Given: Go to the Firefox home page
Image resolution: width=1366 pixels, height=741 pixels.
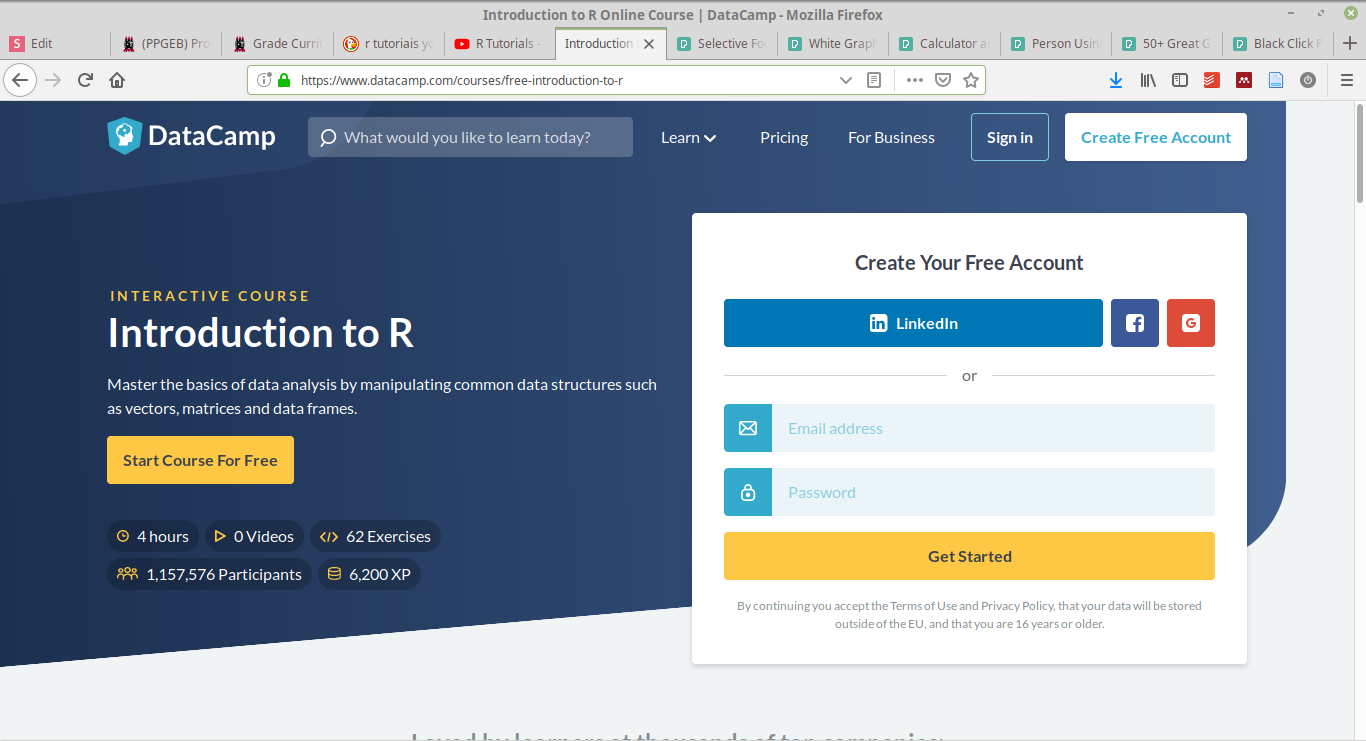Looking at the screenshot, I should [x=117, y=80].
